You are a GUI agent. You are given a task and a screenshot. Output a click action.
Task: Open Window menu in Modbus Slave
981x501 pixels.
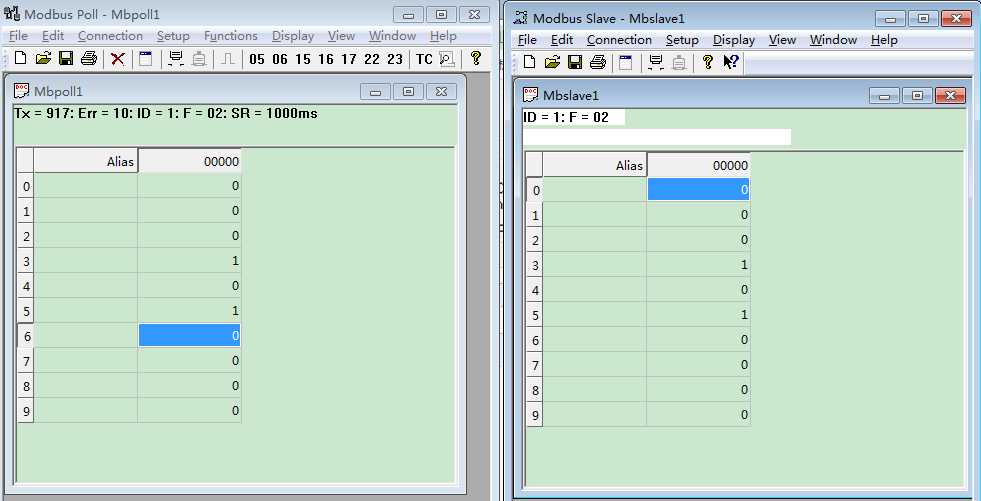tap(833, 39)
